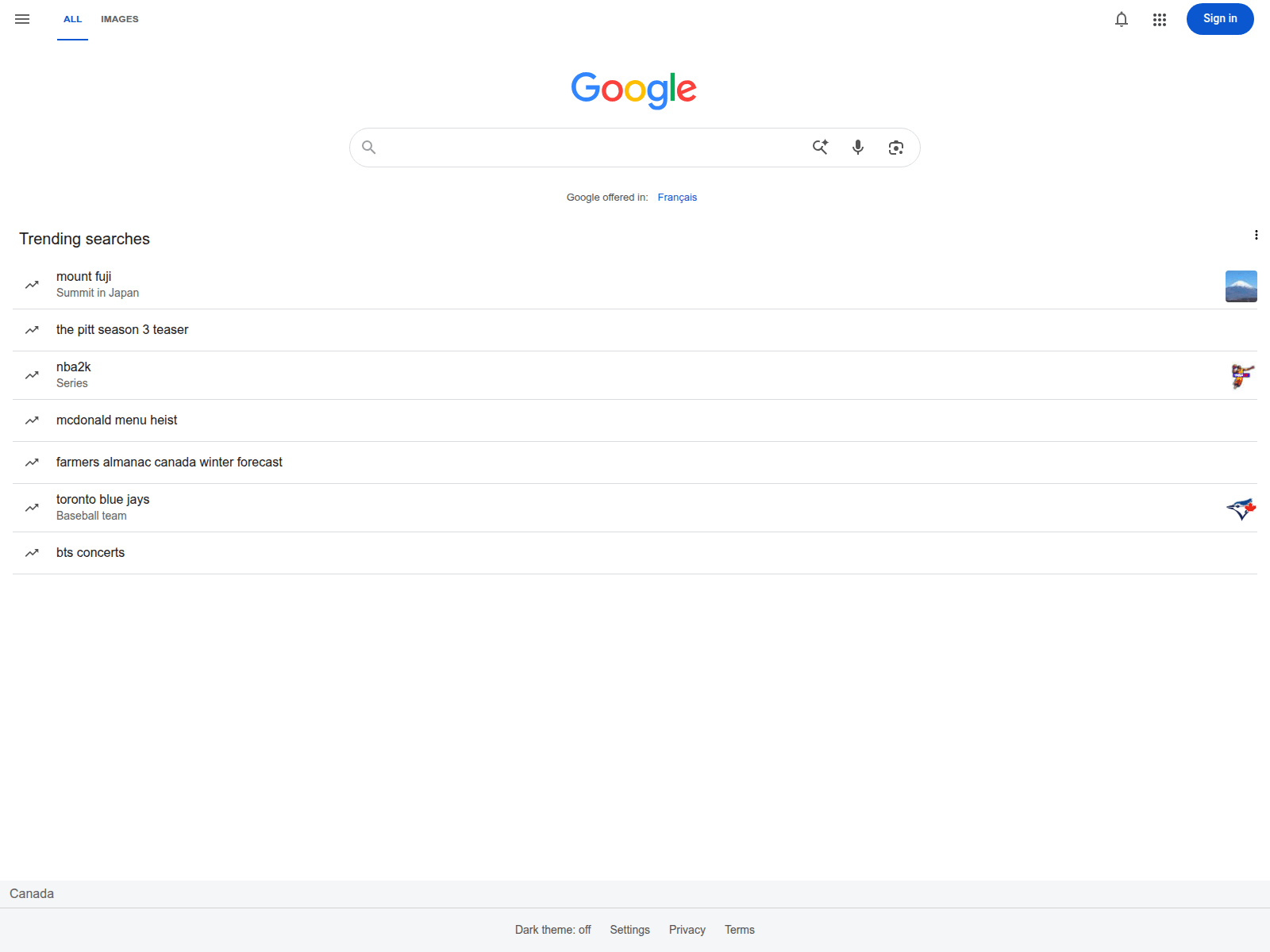Screen dimensions: 1270x952
Task: Click trending arrow icon beside mount fuji
Action: point(32,285)
